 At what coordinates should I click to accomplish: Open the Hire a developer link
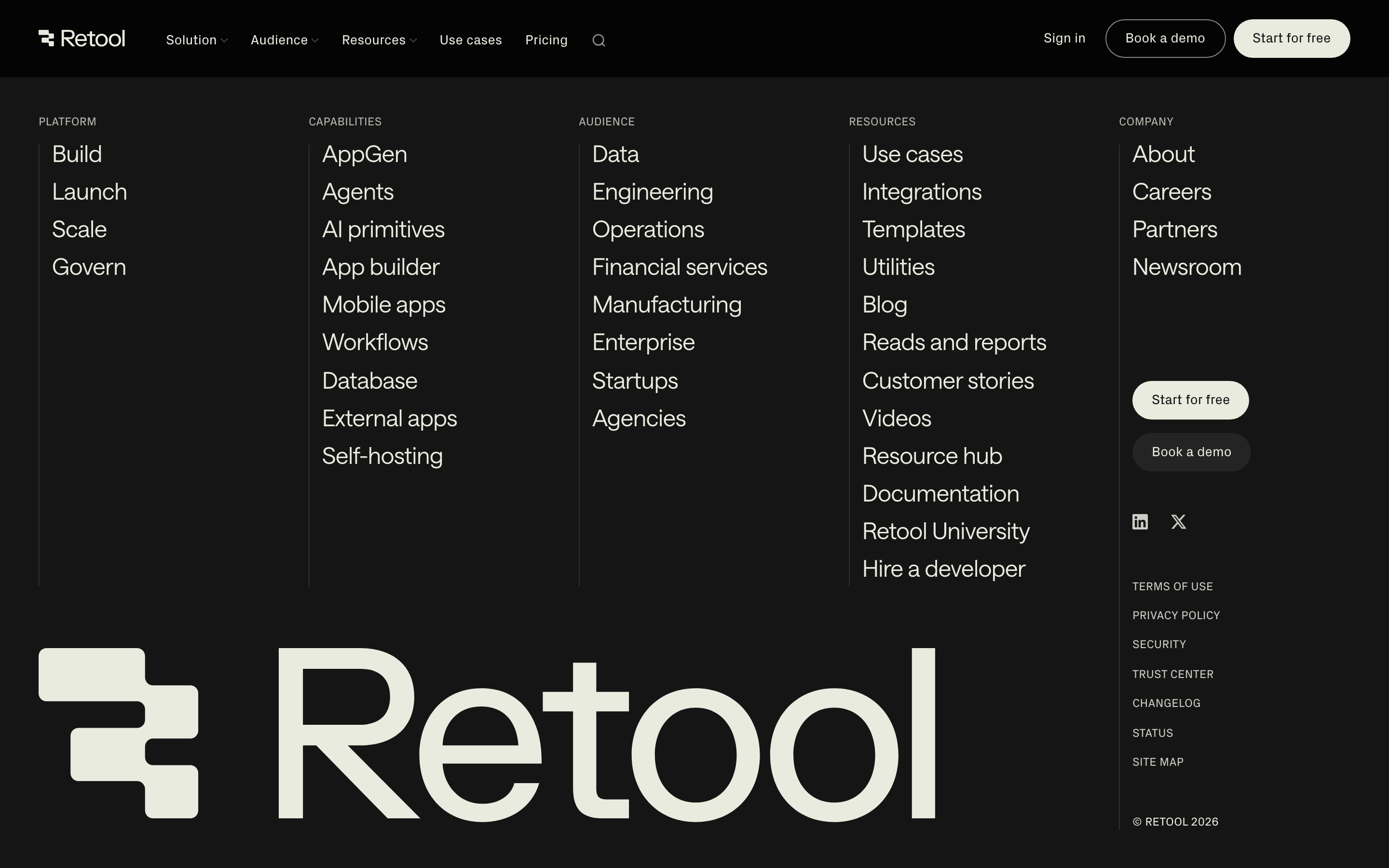click(x=943, y=569)
